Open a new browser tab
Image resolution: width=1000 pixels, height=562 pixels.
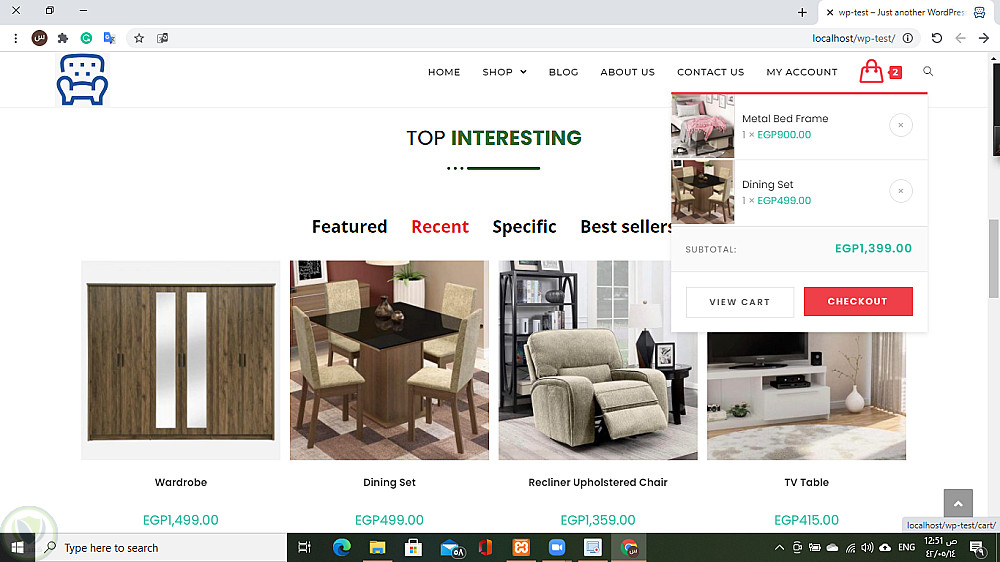pyautogui.click(x=802, y=12)
